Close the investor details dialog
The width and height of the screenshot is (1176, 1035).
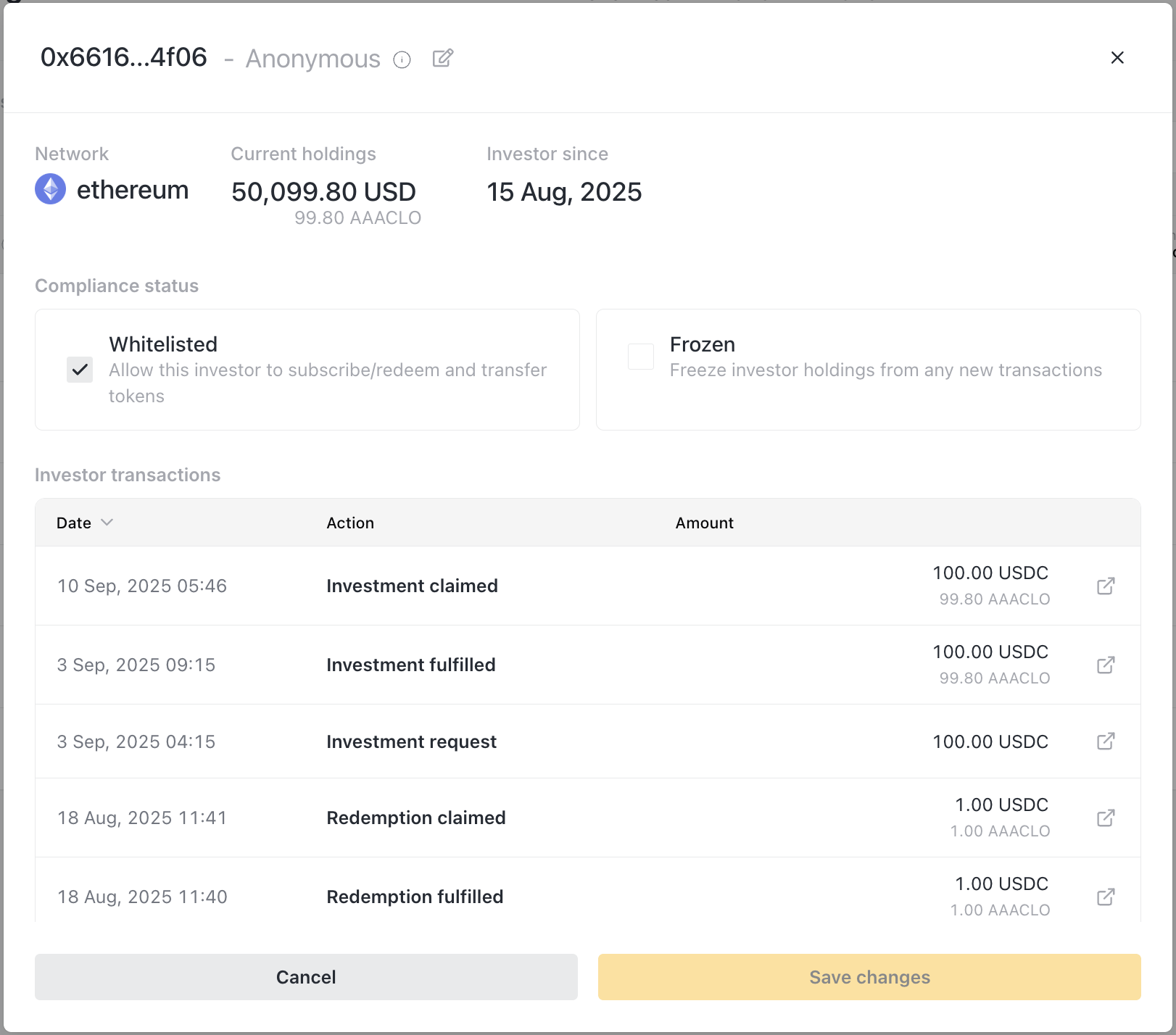[x=1117, y=58]
